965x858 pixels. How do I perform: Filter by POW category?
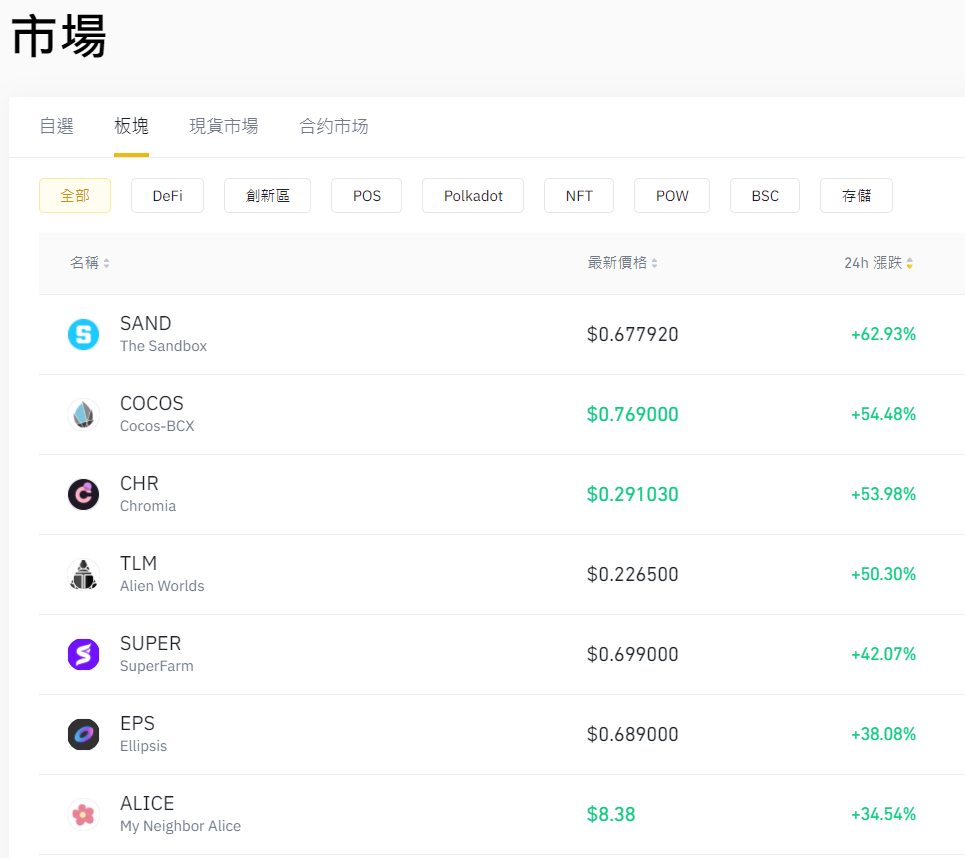671,196
